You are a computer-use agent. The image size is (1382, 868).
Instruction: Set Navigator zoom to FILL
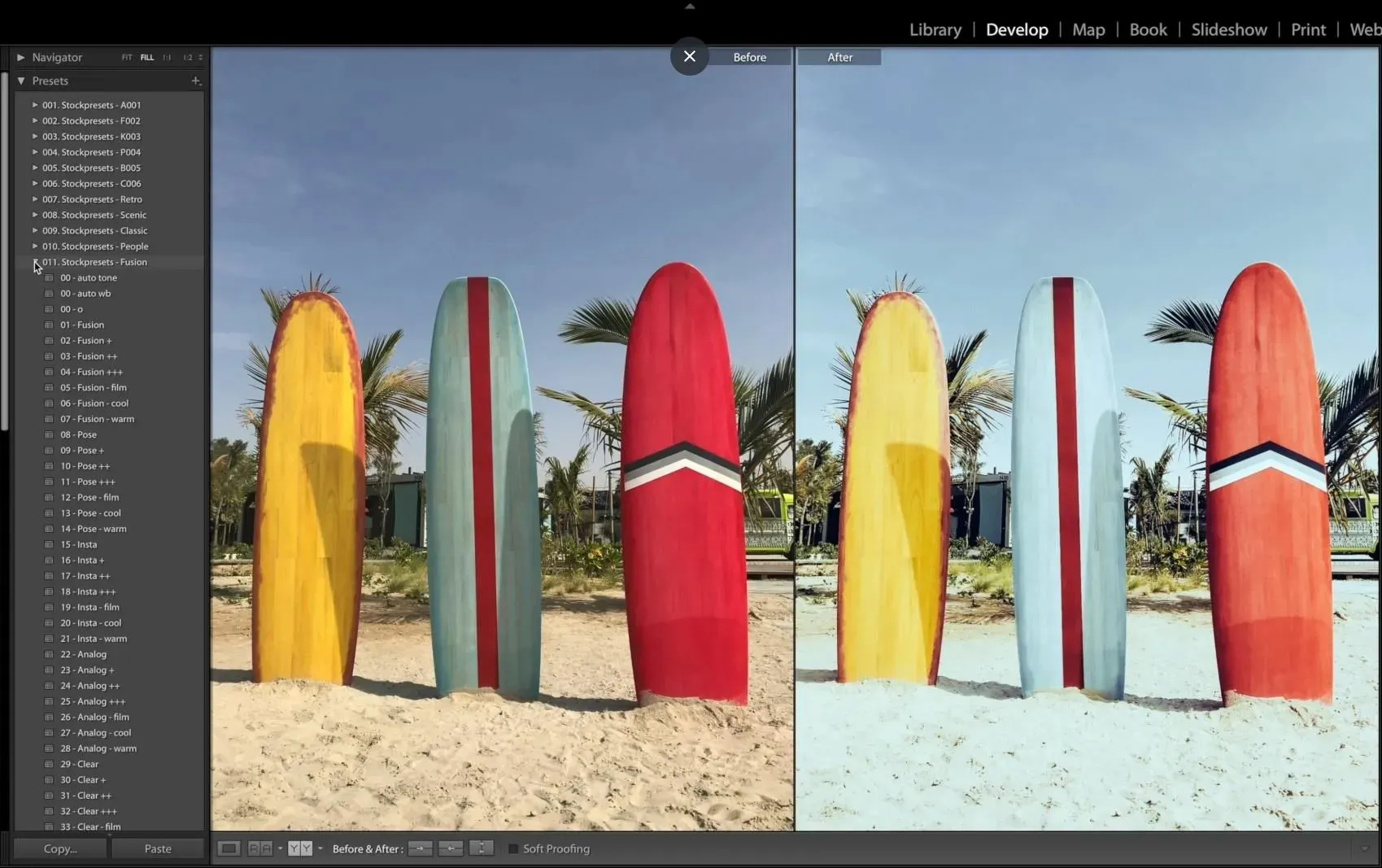[147, 58]
